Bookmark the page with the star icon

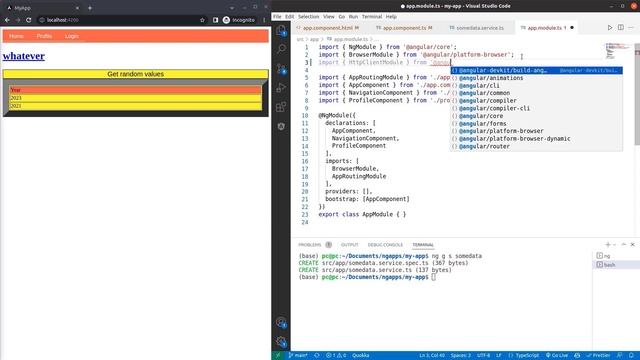pyautogui.click(x=202, y=20)
